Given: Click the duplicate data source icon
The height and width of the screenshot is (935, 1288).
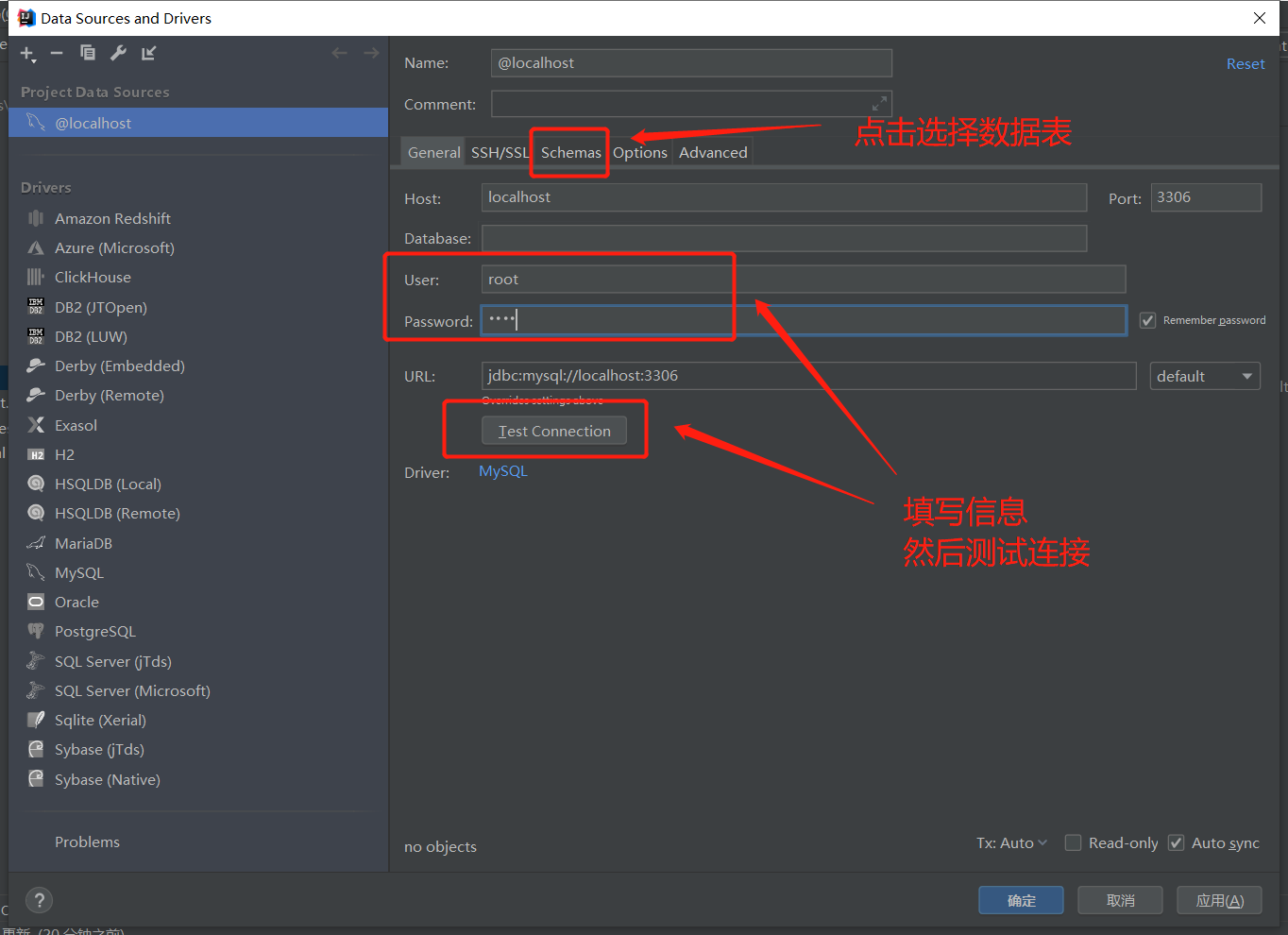Looking at the screenshot, I should pyautogui.click(x=88, y=53).
